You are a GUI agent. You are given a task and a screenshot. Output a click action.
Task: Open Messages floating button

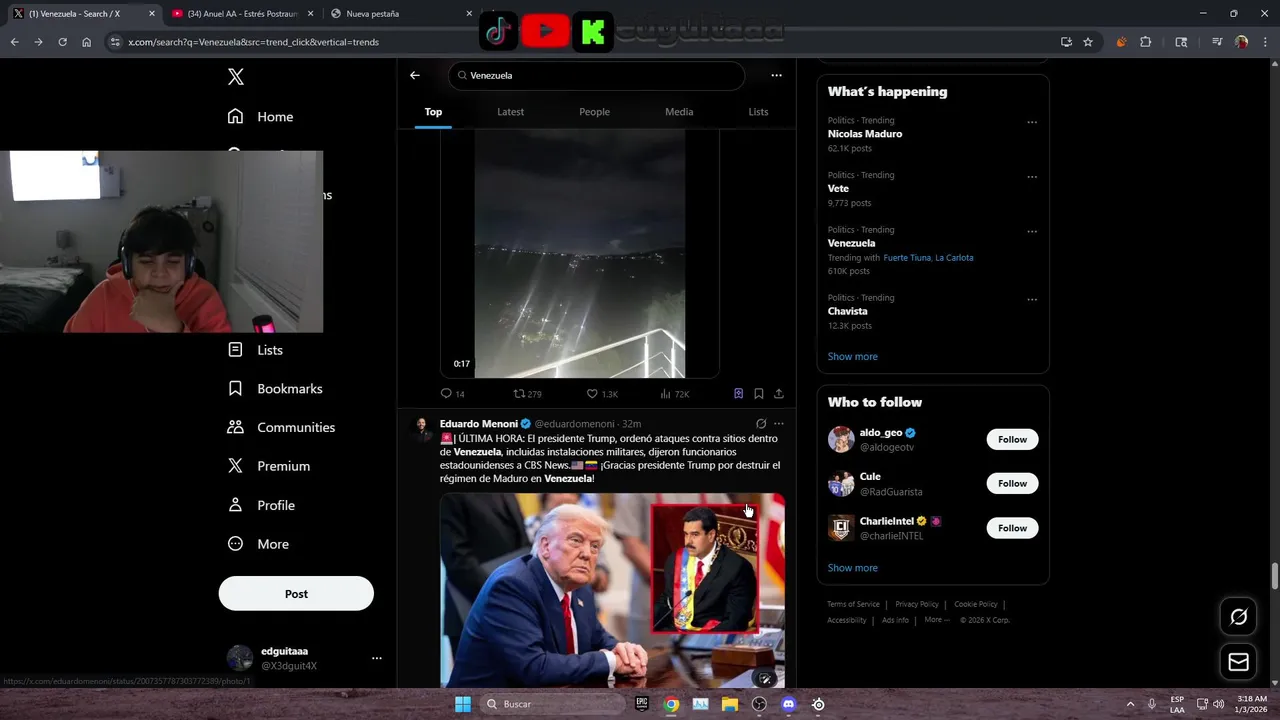(1238, 662)
